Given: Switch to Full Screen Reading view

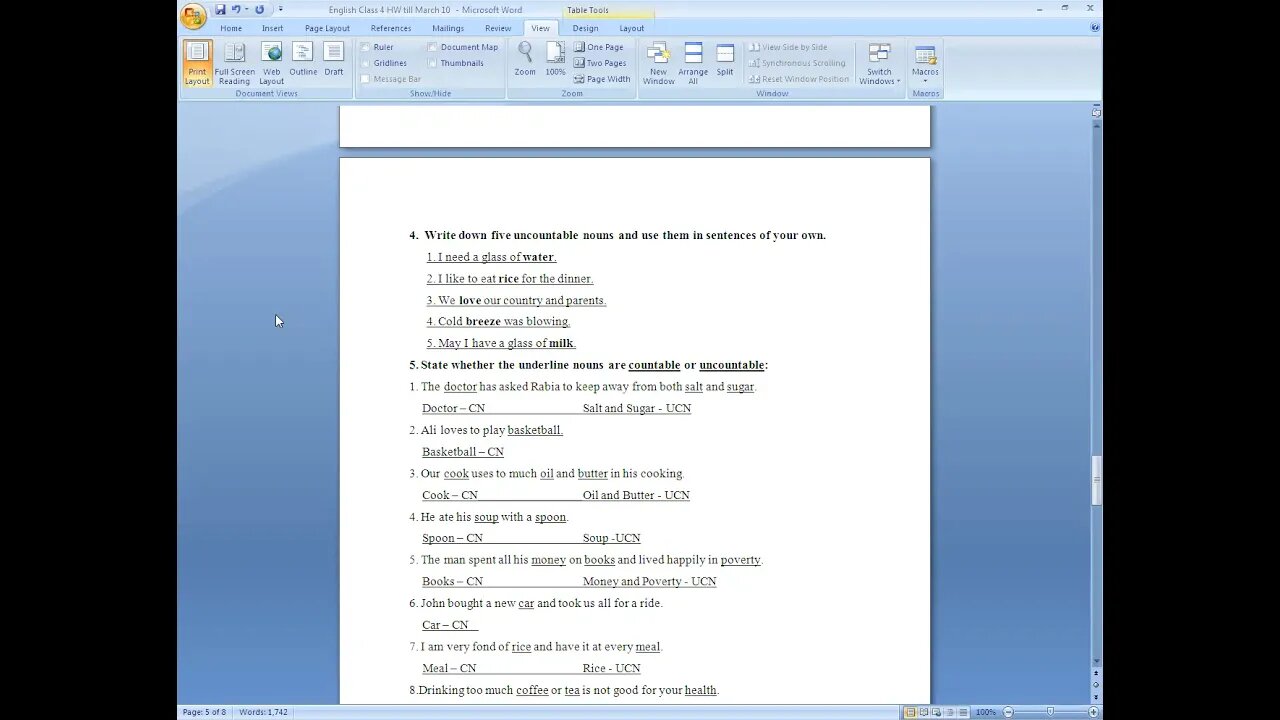Looking at the screenshot, I should [x=234, y=63].
